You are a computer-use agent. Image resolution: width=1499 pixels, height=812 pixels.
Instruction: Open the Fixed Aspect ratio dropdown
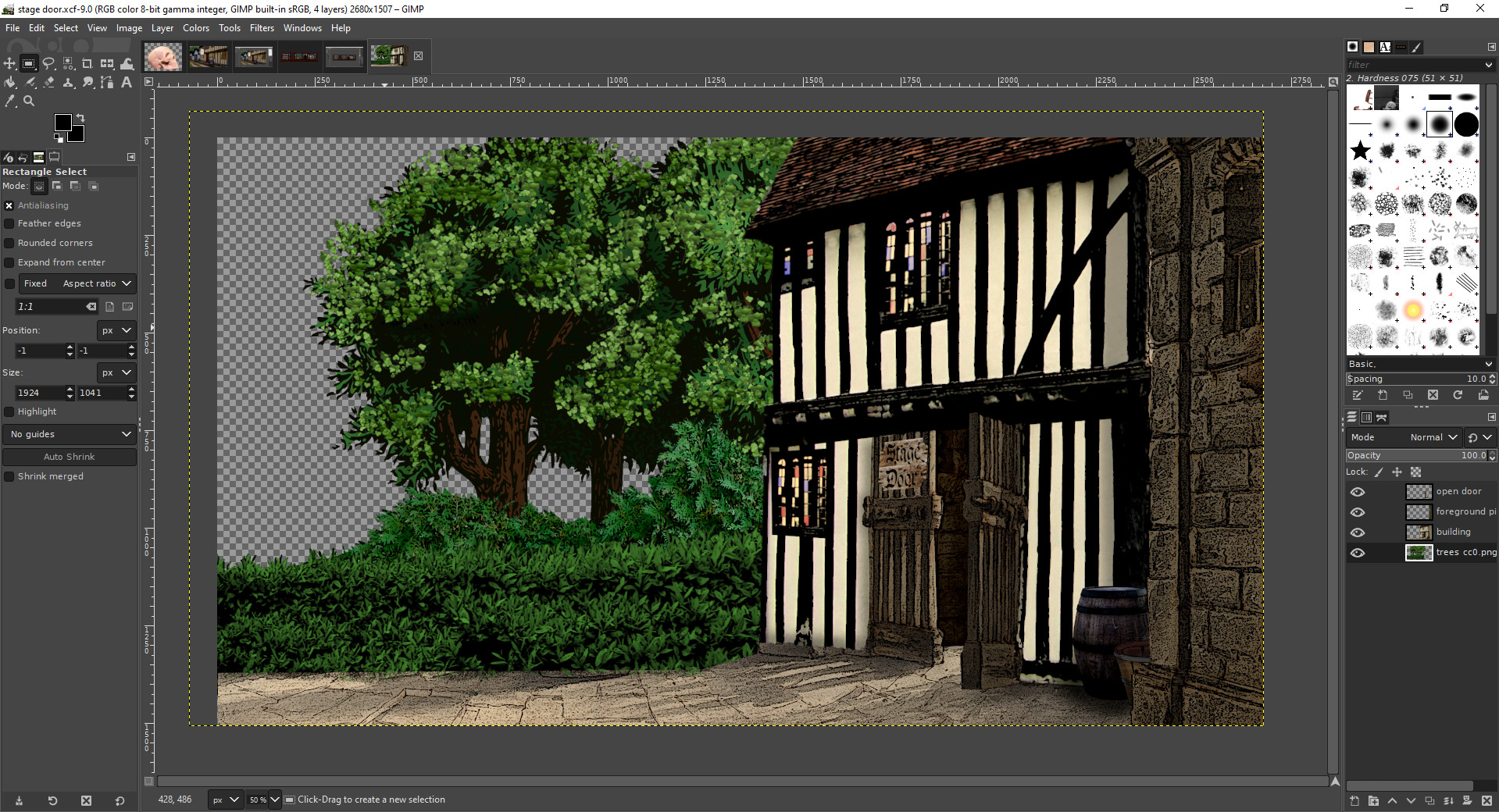tap(77, 283)
